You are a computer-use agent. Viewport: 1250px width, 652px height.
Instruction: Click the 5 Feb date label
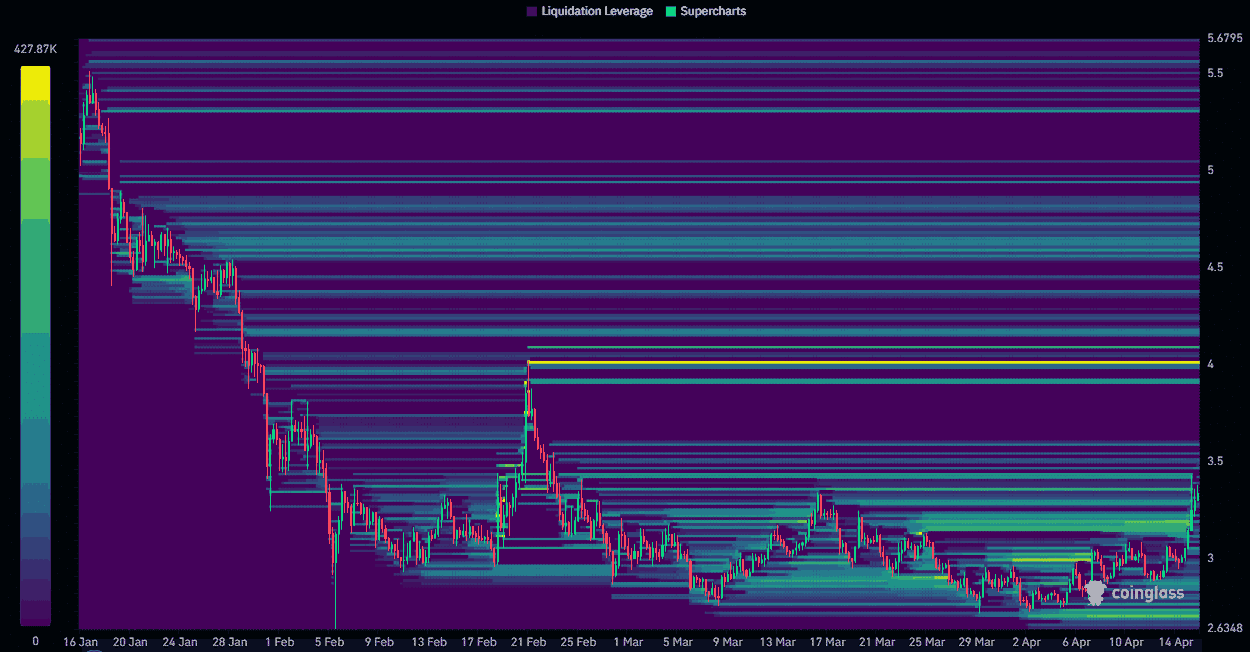click(329, 642)
